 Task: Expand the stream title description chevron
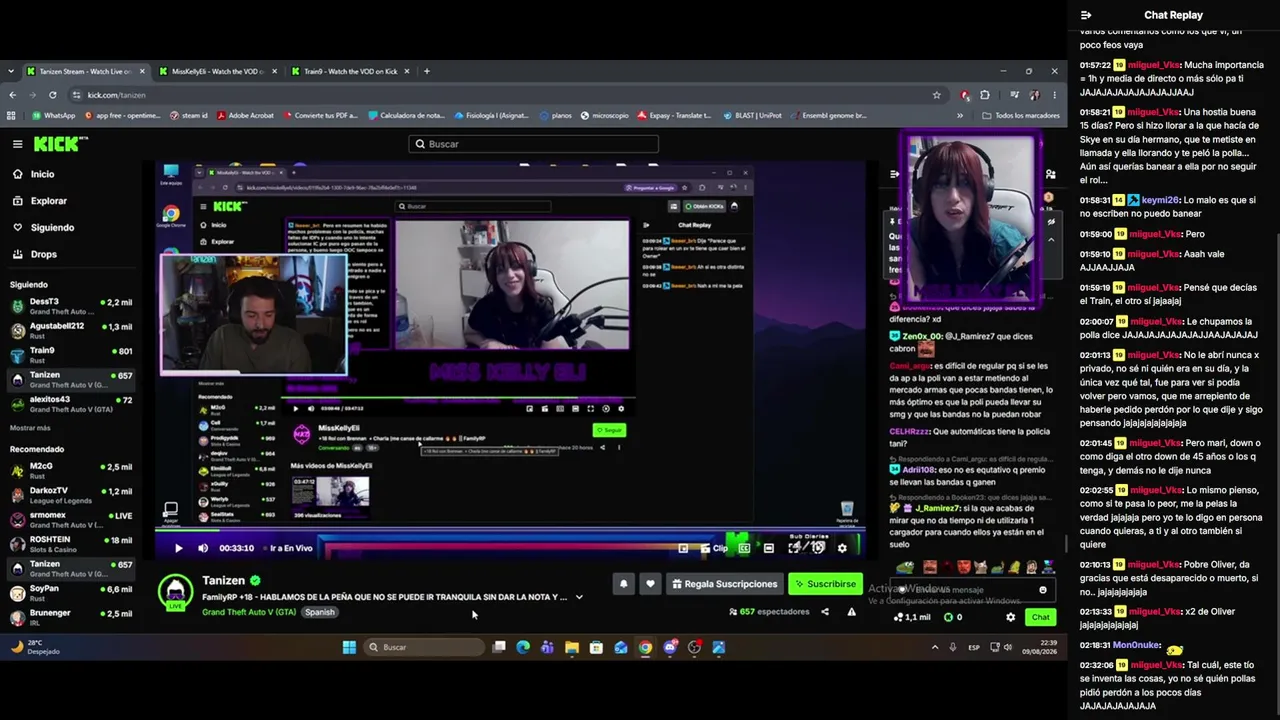[x=579, y=597]
